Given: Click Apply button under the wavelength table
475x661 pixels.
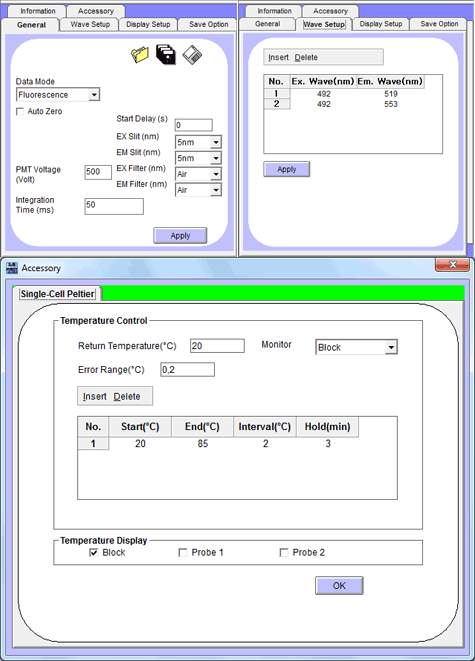Looking at the screenshot, I should point(287,169).
